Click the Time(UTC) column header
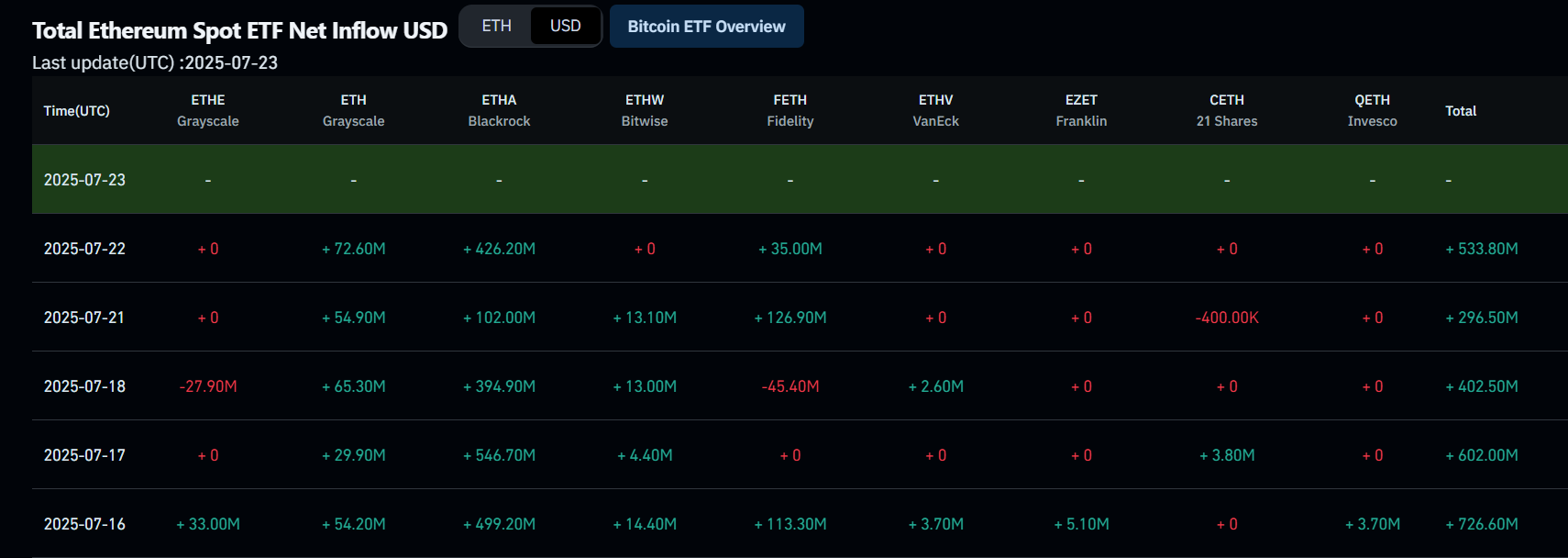 click(77, 111)
